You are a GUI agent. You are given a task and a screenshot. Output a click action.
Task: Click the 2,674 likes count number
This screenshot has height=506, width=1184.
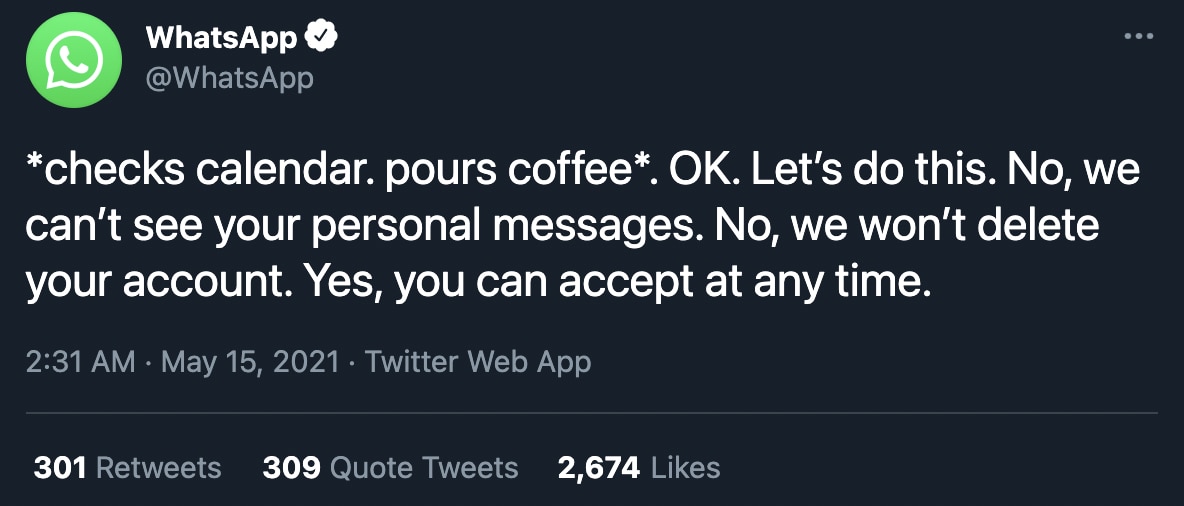pyautogui.click(x=599, y=467)
